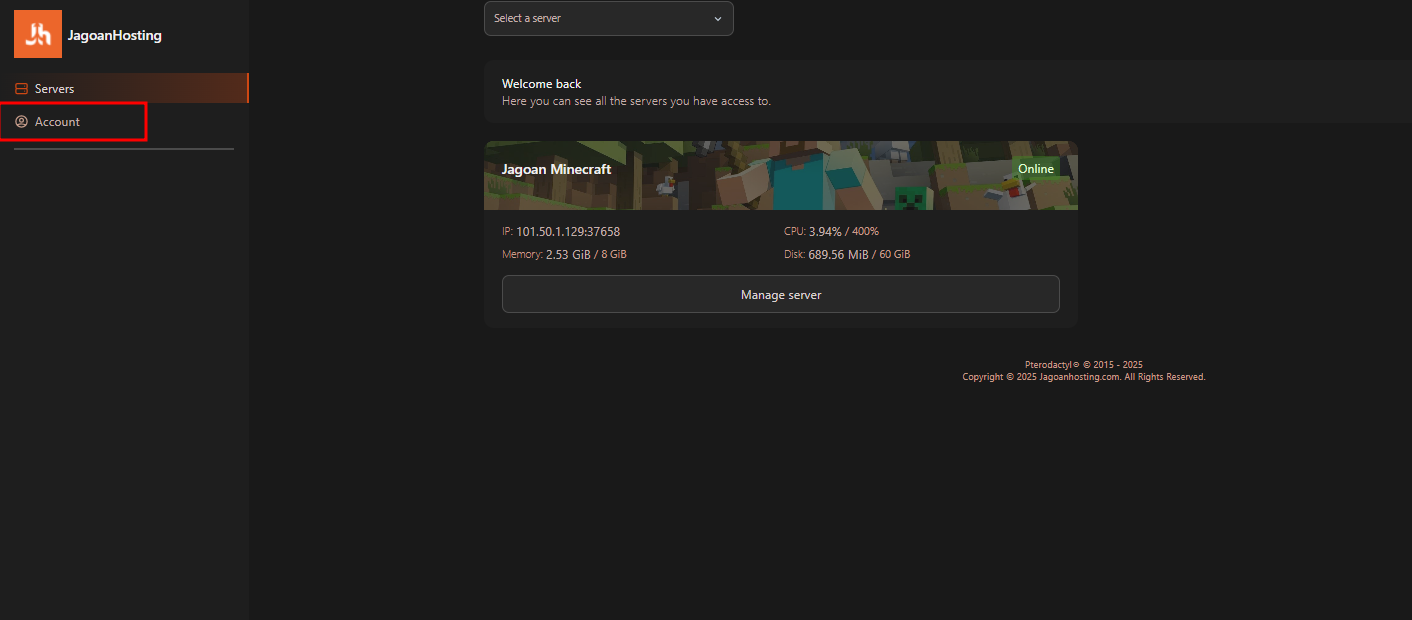Click the CPU usage value 3.94%
The image size is (1412, 620).
click(825, 232)
